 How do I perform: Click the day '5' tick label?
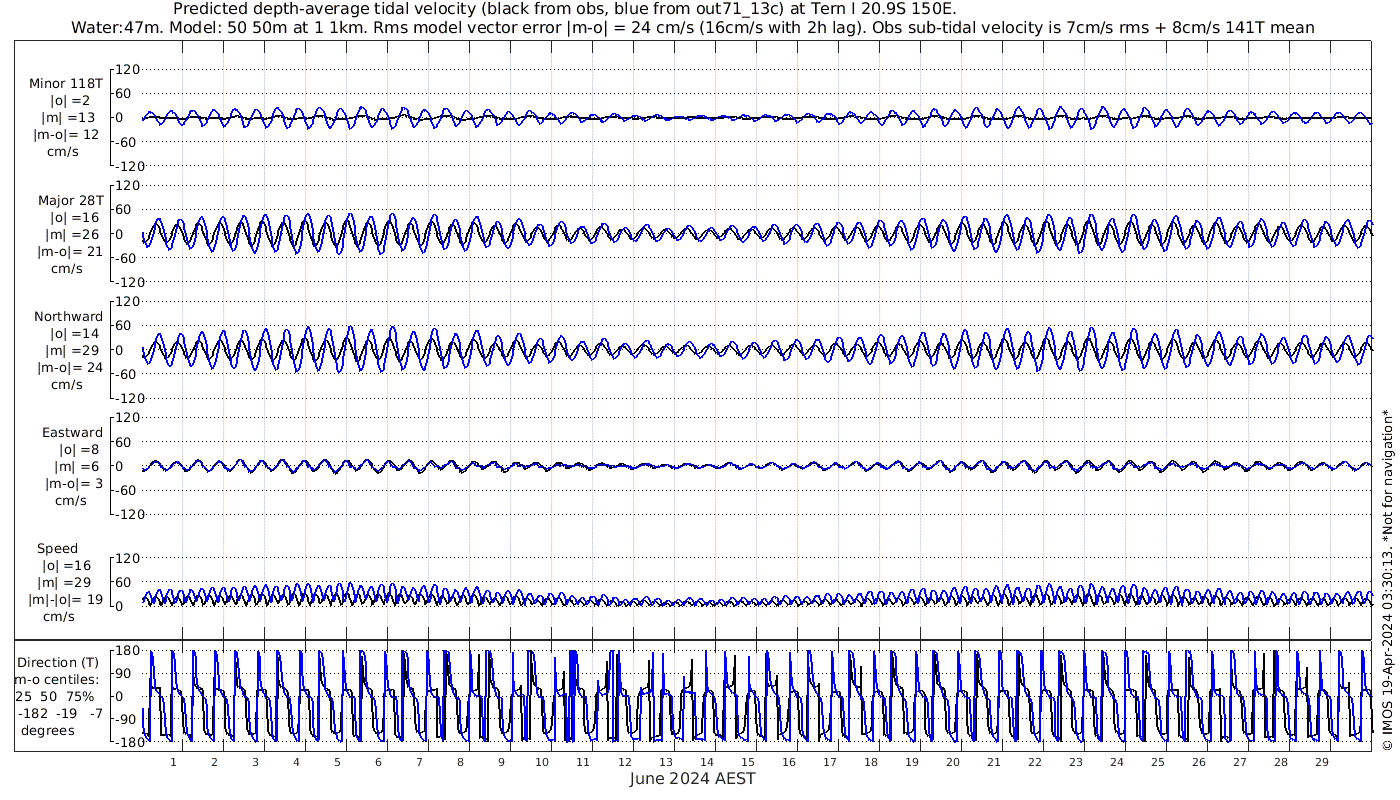[x=337, y=761]
